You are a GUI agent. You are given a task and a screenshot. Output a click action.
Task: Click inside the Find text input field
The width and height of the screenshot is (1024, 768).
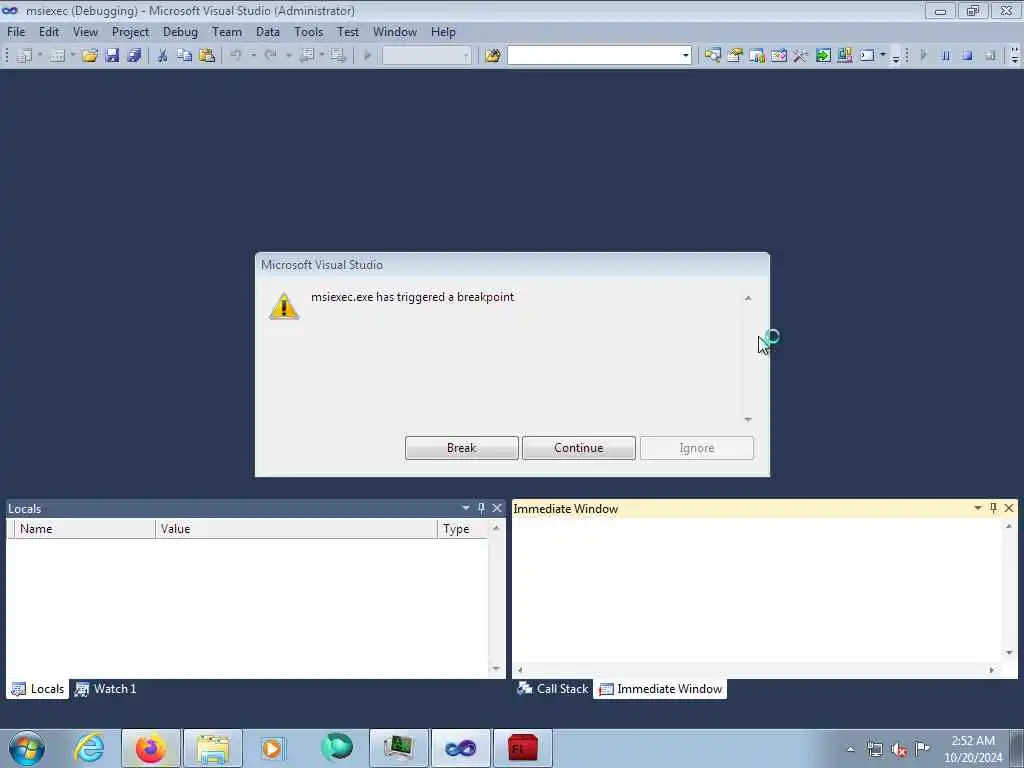click(594, 56)
